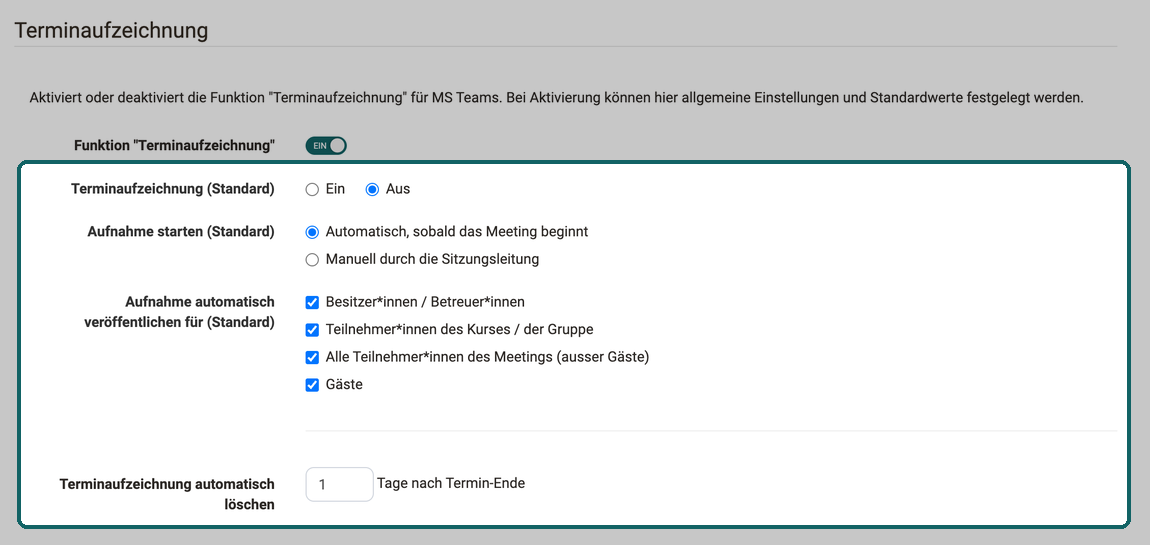Click the label Aufnahme starten (Standard)
Viewport: 1150px width, 545px height.
pyautogui.click(x=180, y=232)
